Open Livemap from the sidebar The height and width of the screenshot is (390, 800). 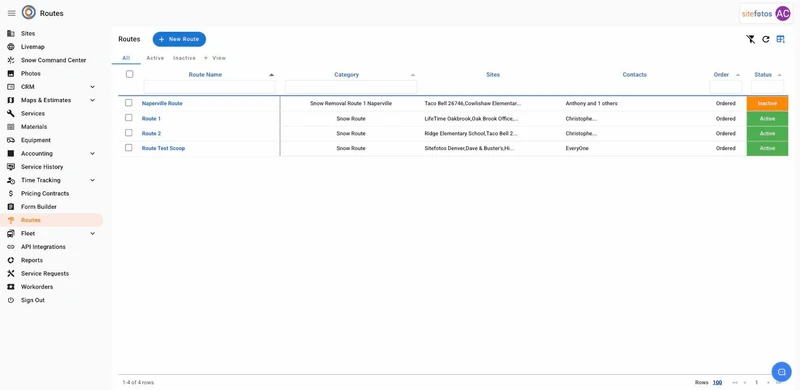[x=33, y=46]
